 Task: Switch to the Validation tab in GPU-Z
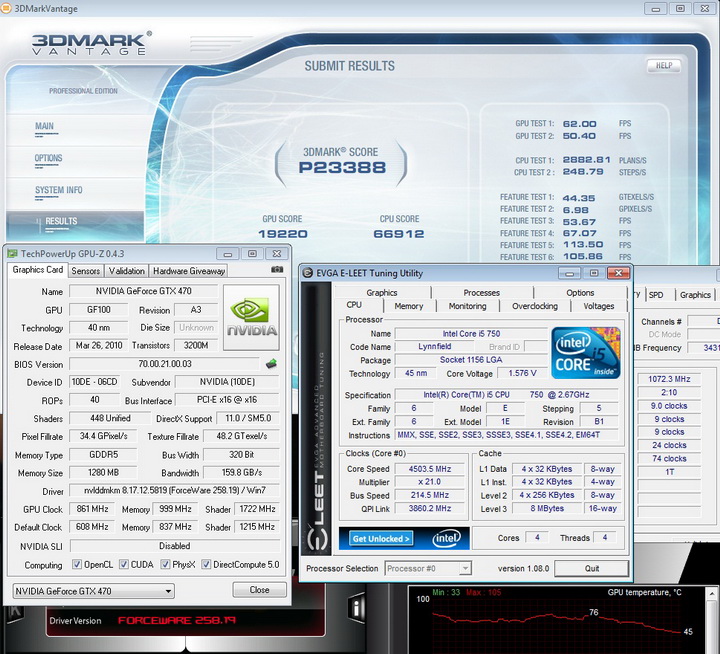click(x=127, y=271)
